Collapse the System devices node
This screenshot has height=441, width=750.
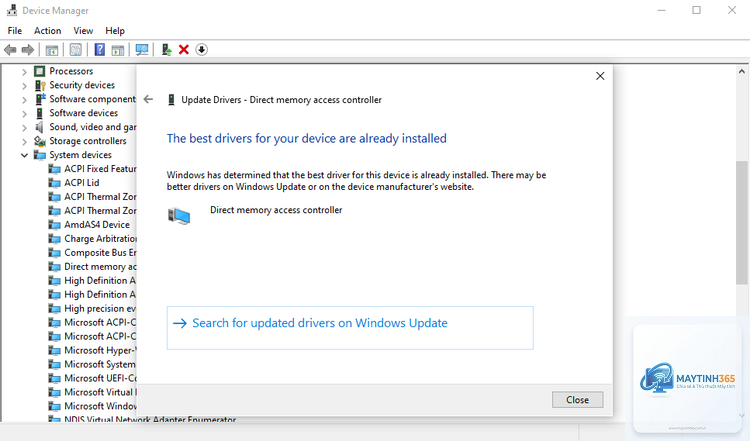[x=24, y=155]
